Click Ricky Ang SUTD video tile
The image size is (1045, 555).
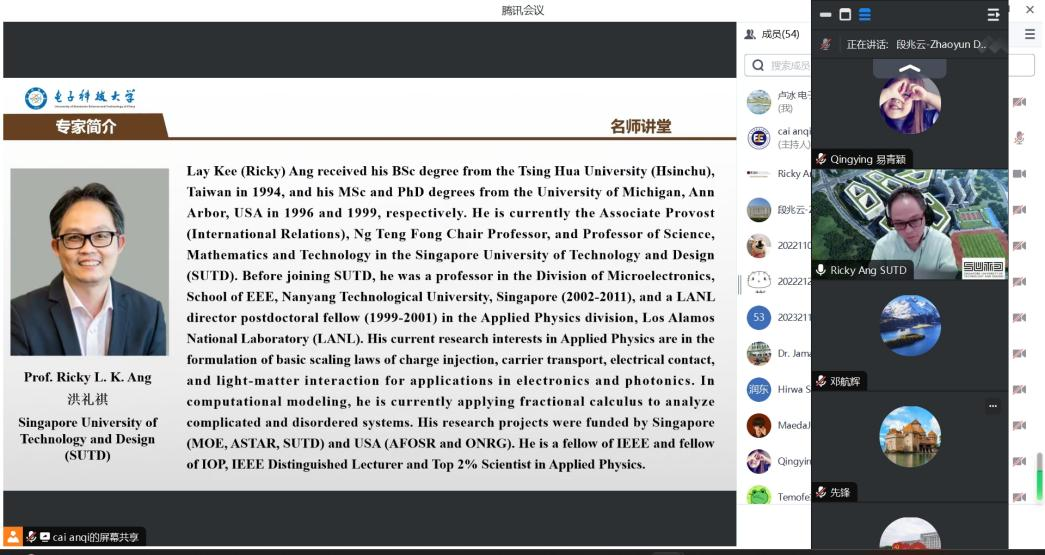909,224
